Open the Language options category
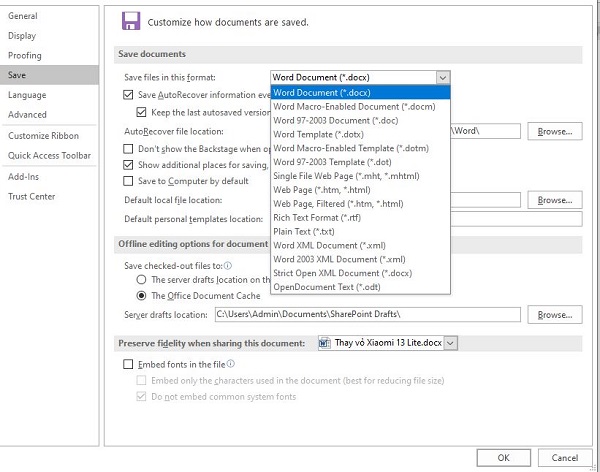The height and width of the screenshot is (472, 600). (x=49, y=95)
